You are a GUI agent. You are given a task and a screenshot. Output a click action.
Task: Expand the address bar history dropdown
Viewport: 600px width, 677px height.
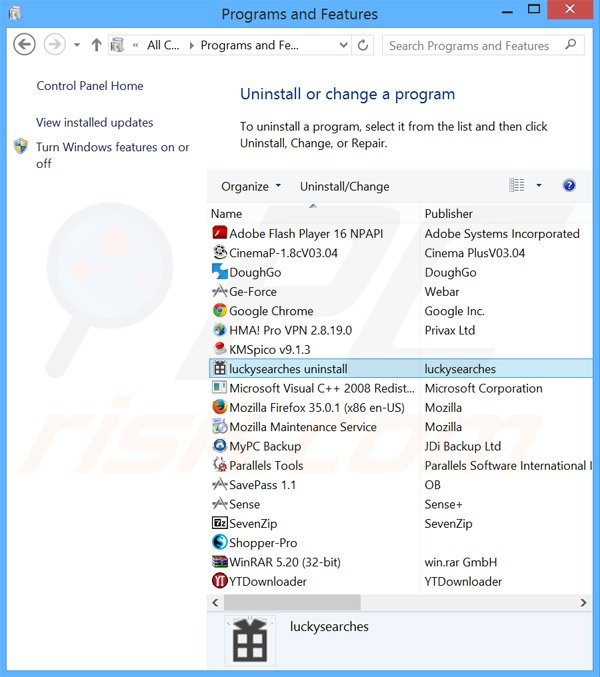coord(344,45)
